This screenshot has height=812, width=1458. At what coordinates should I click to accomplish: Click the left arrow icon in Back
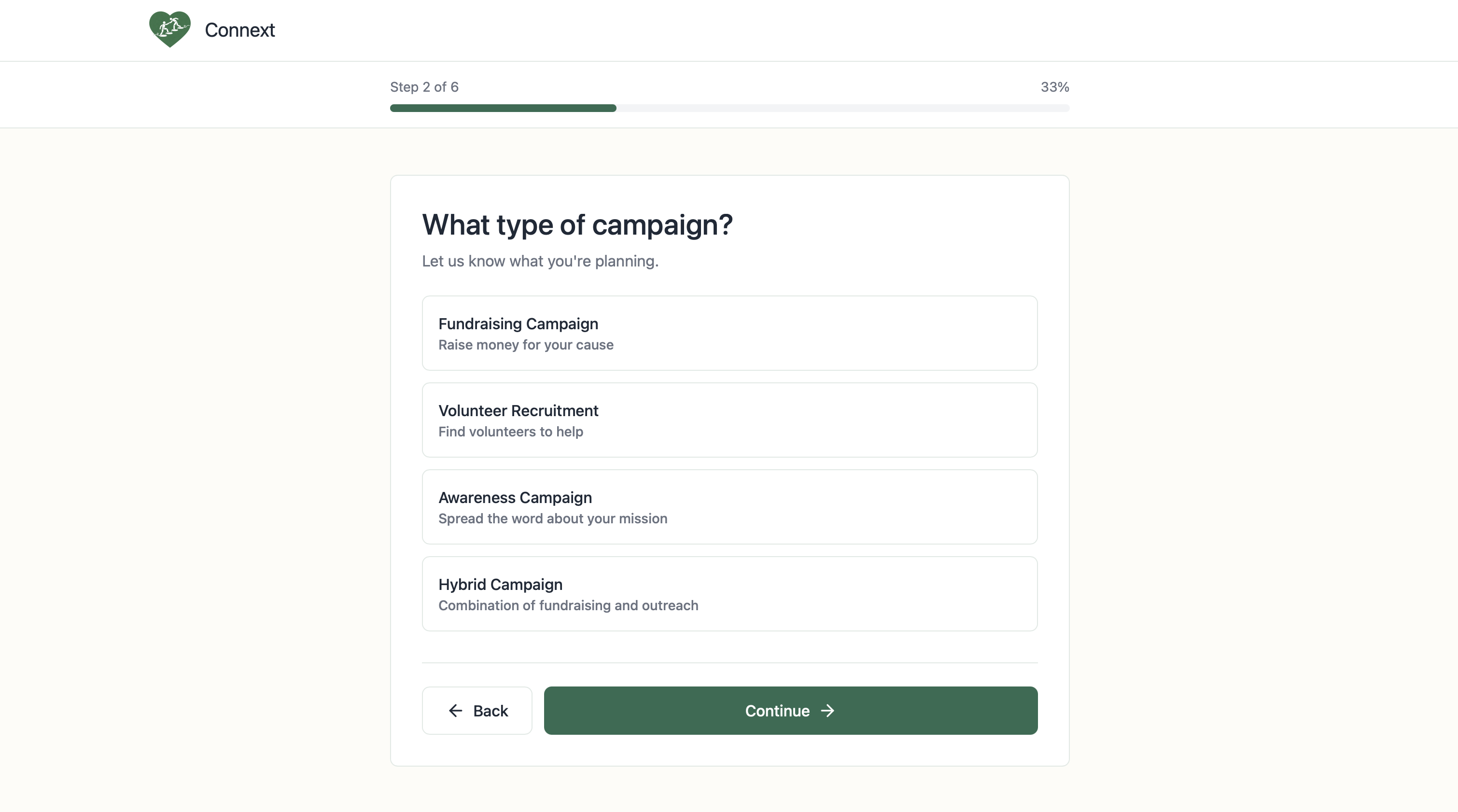(456, 711)
